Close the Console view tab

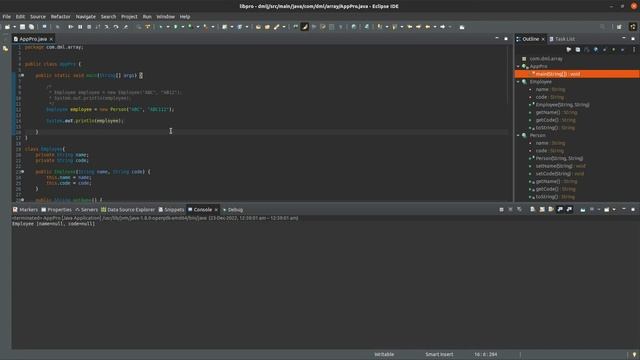point(216,210)
